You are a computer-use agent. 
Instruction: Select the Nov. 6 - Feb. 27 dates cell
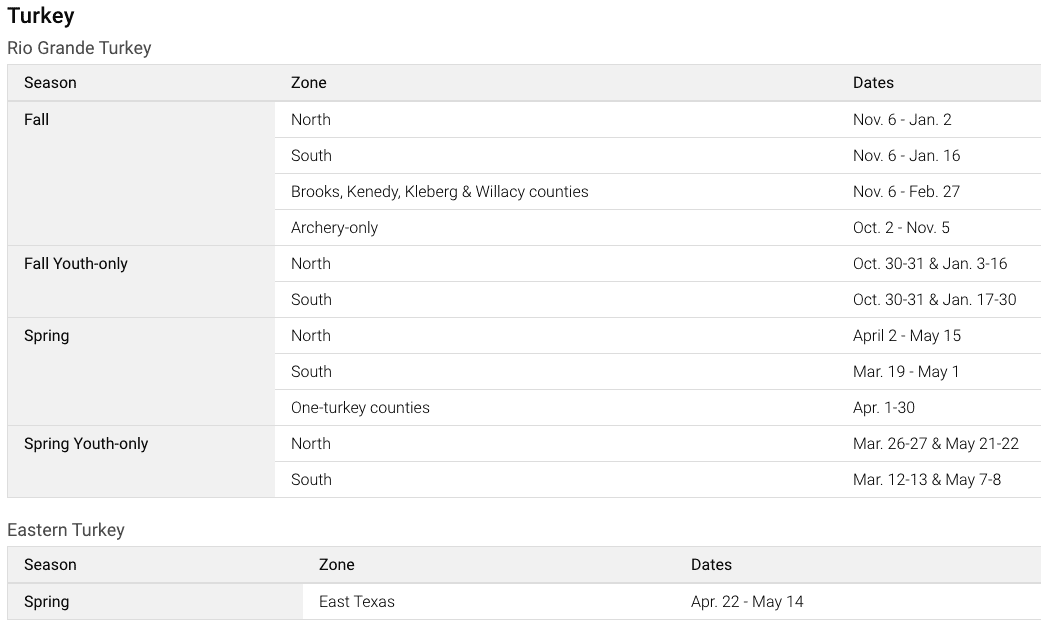(906, 192)
